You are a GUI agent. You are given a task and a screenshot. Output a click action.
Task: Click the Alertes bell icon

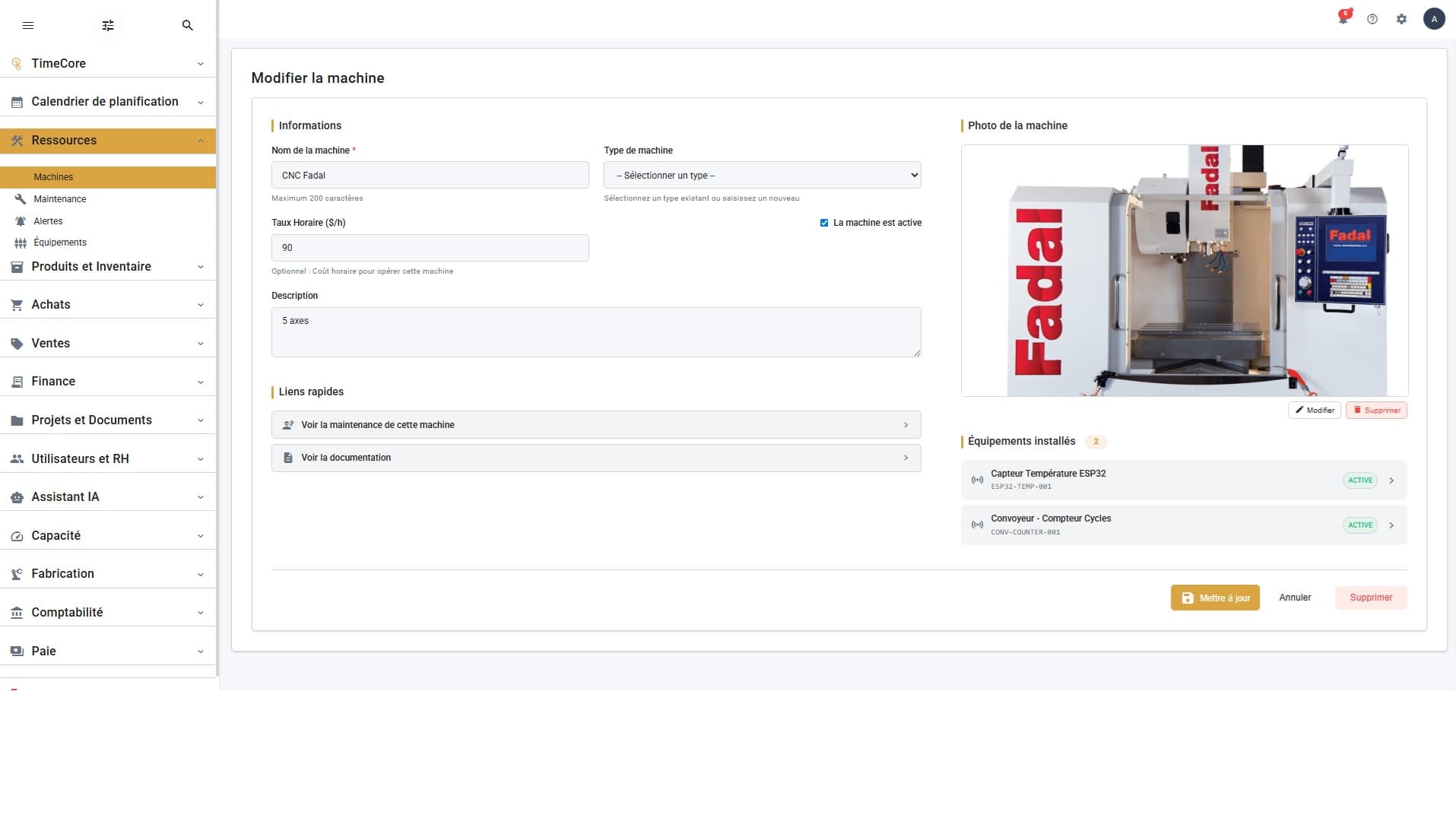tap(21, 221)
